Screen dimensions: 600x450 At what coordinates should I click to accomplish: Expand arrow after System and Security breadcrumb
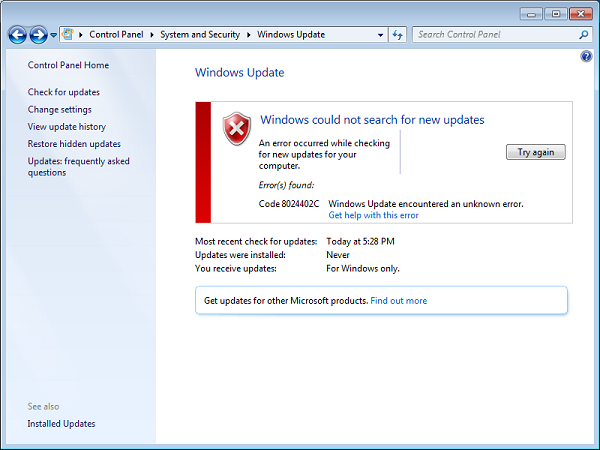[x=249, y=35]
